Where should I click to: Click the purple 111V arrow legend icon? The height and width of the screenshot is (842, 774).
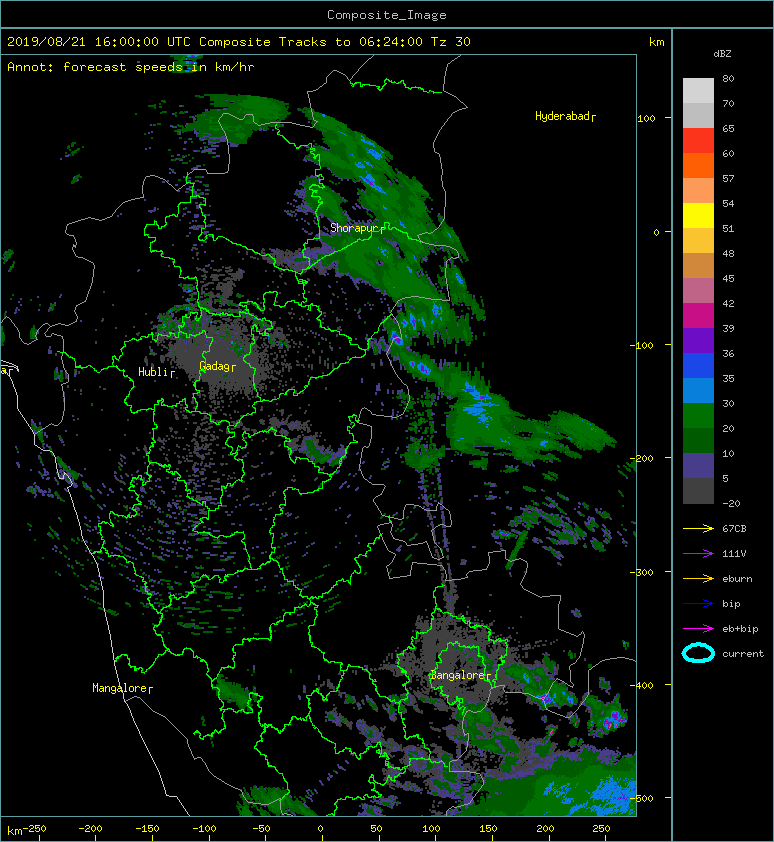point(698,554)
